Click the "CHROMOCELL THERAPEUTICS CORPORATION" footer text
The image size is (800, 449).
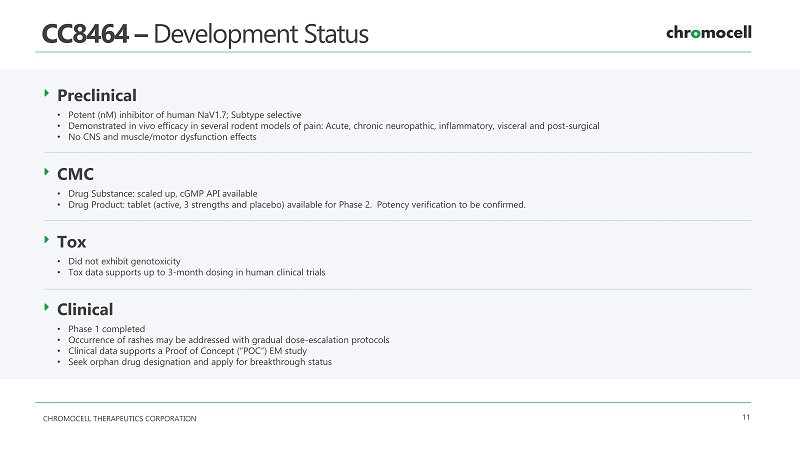(x=119, y=418)
